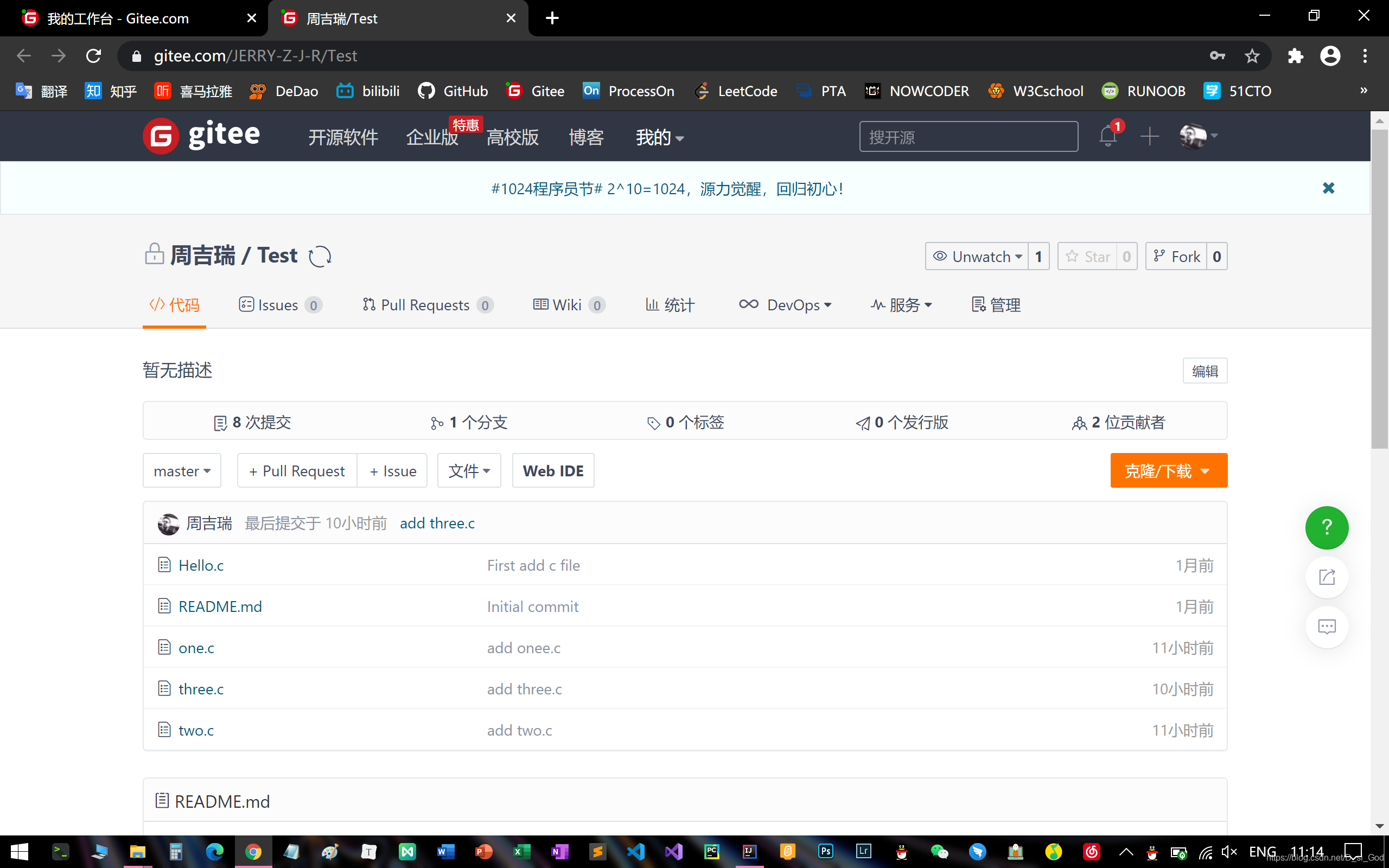Image resolution: width=1389 pixels, height=868 pixels.
Task: Click the floating chat message icon
Action: [x=1327, y=626]
